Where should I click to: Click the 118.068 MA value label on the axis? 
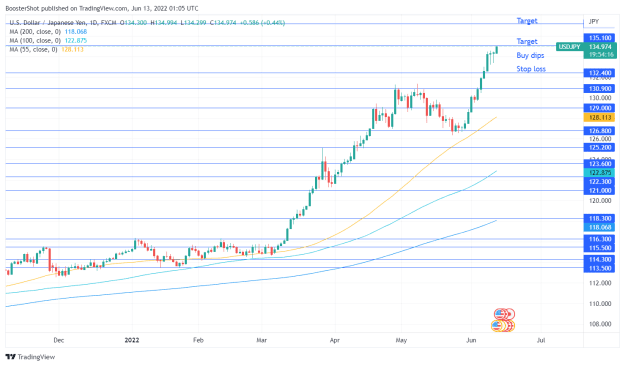[x=599, y=227]
